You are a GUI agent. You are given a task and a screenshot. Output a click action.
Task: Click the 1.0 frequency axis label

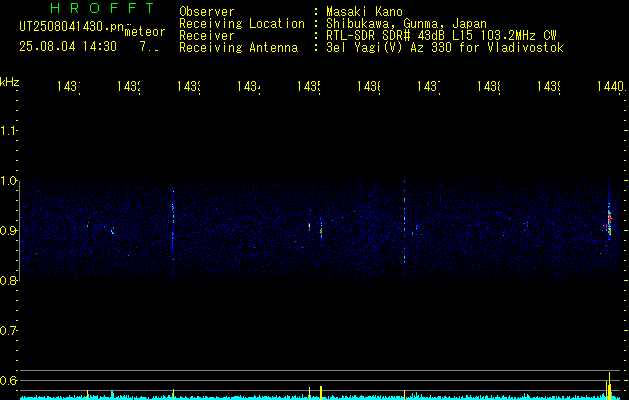[8, 181]
